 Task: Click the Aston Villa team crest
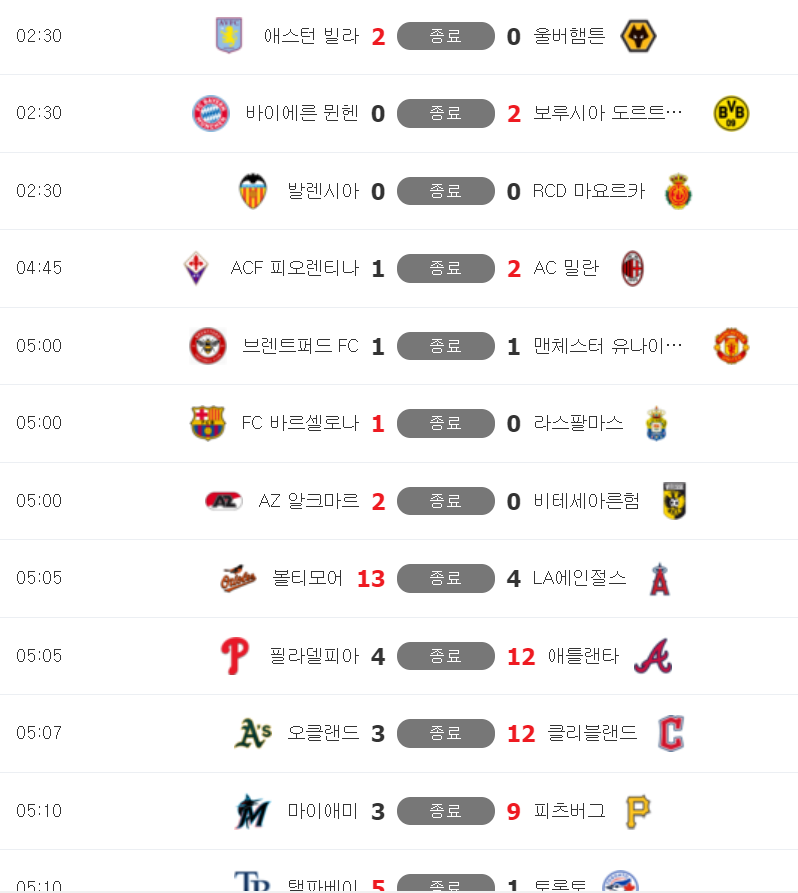(229, 35)
